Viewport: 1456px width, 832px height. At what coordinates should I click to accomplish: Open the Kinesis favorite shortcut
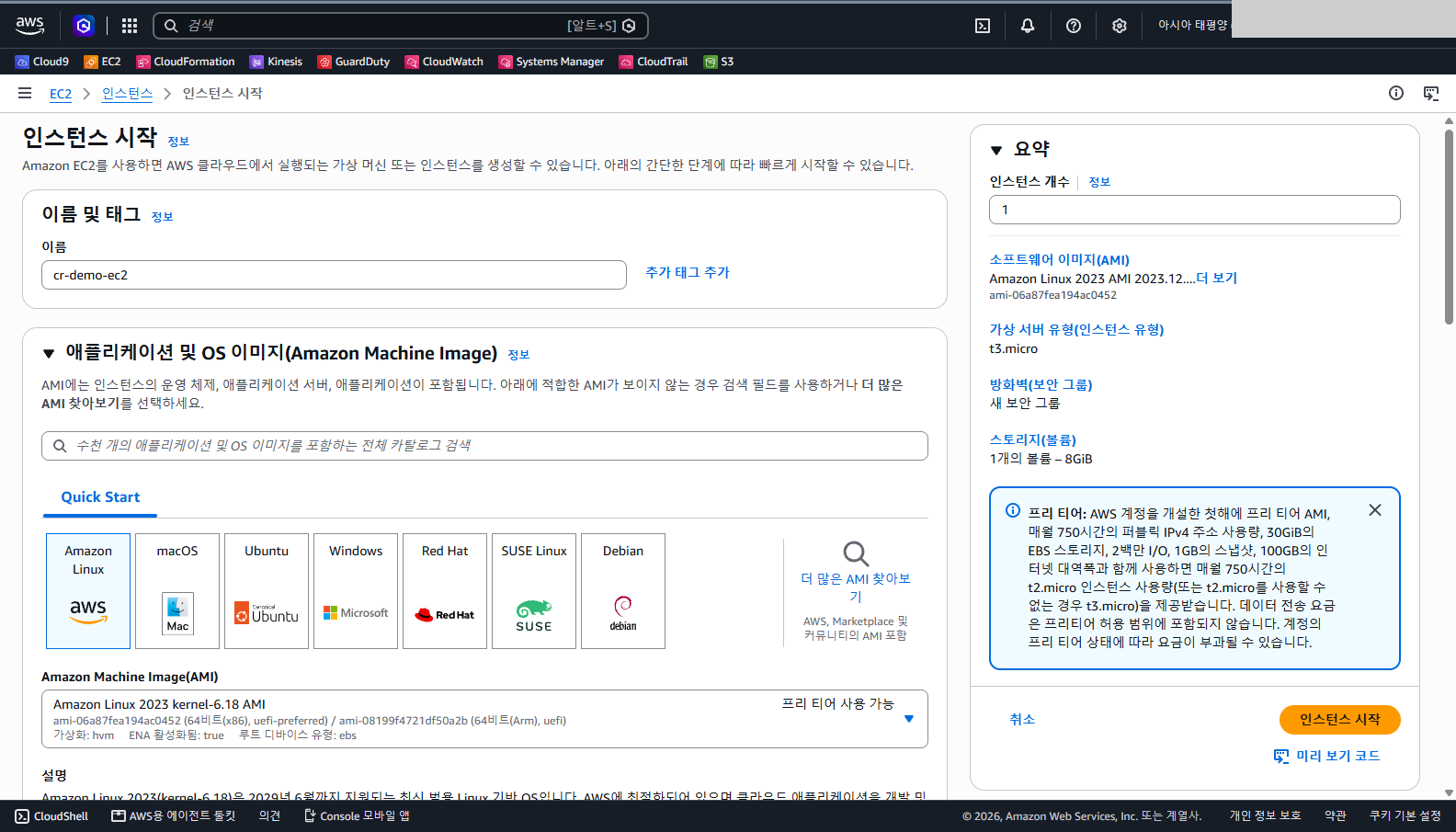(x=277, y=62)
